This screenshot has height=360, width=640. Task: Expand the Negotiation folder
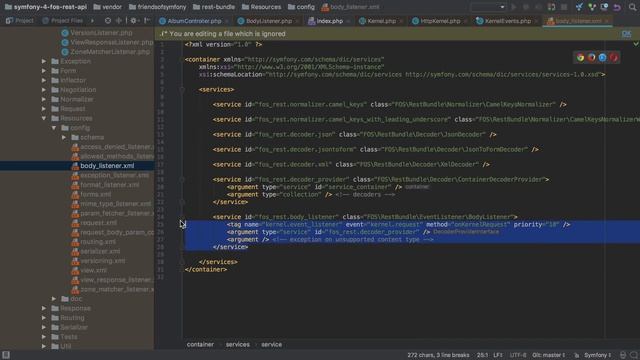click(x=44, y=90)
